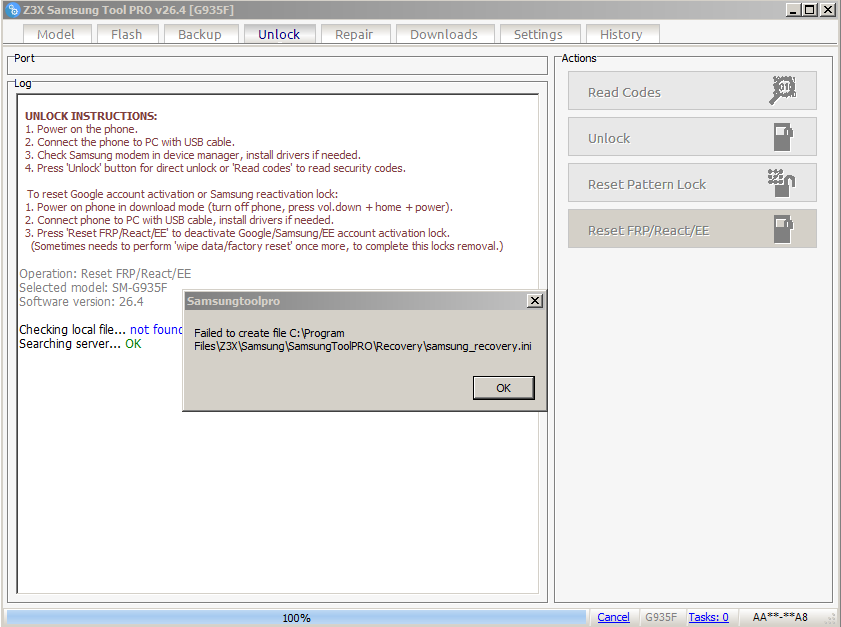This screenshot has height=627, width=841.
Task: Click 'Software version: 26.4' log line
Action: click(x=81, y=301)
